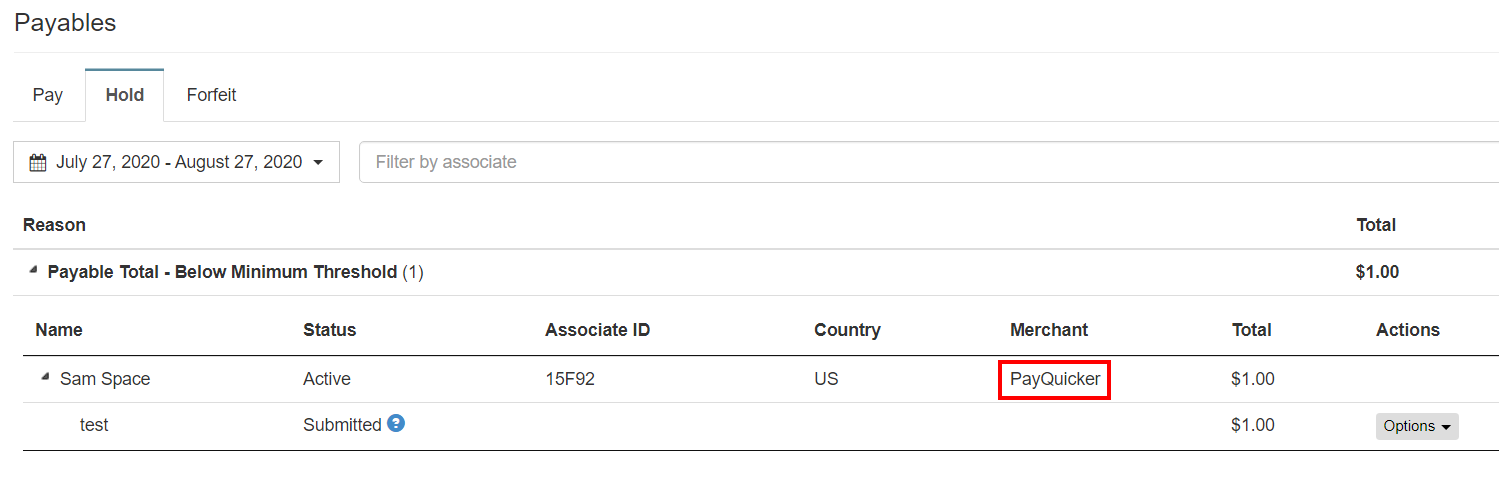Open the Forfeit tab
Viewport: 1499px width, 497px height.
pyautogui.click(x=211, y=95)
